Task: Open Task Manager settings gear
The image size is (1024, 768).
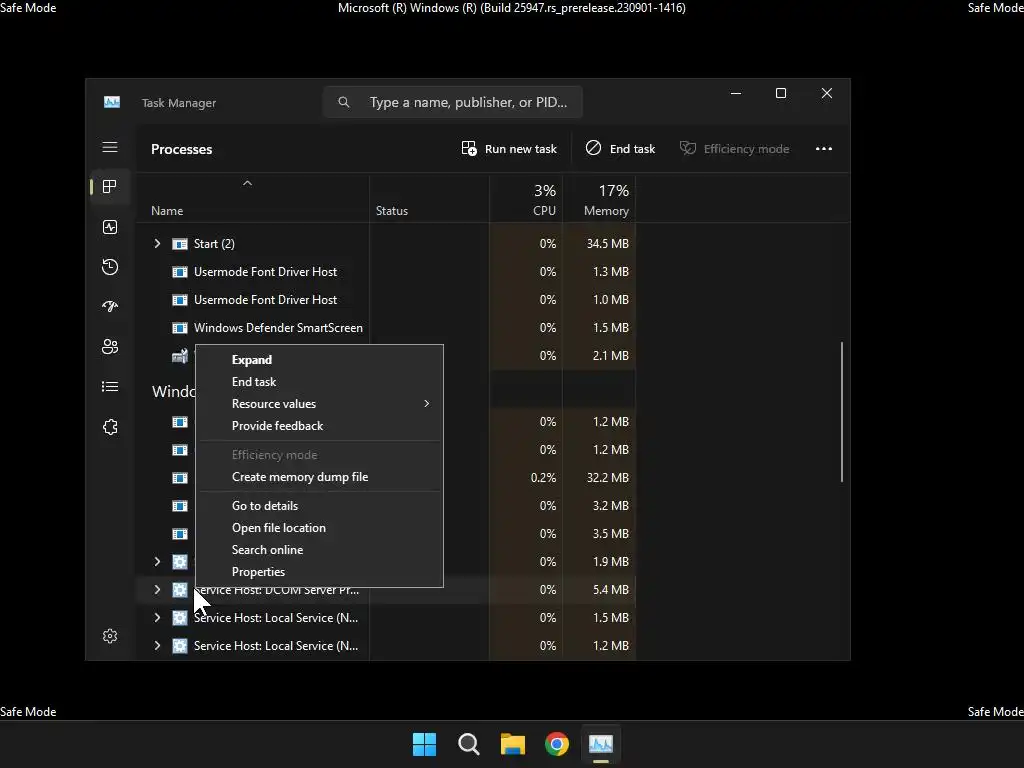Action: (x=110, y=636)
